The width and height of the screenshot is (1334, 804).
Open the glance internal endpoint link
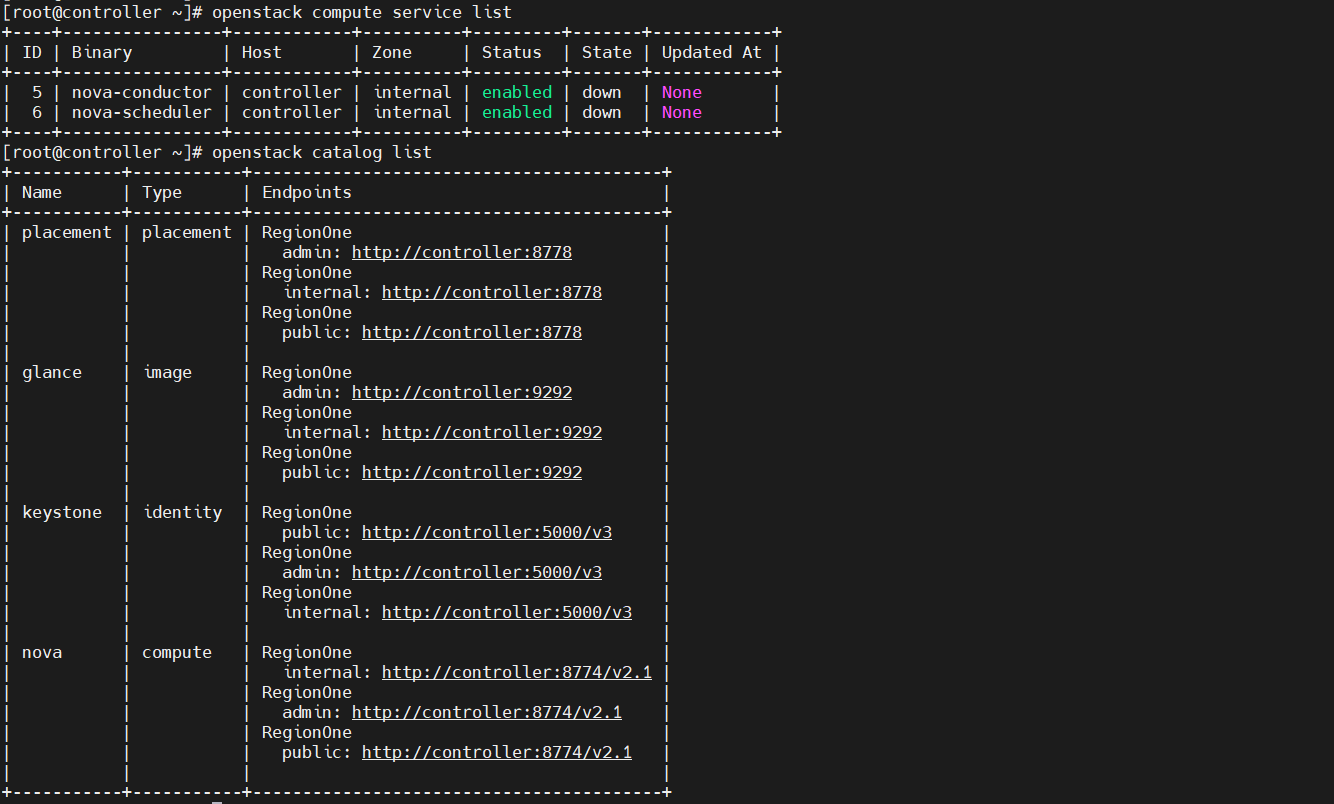[x=491, y=432]
